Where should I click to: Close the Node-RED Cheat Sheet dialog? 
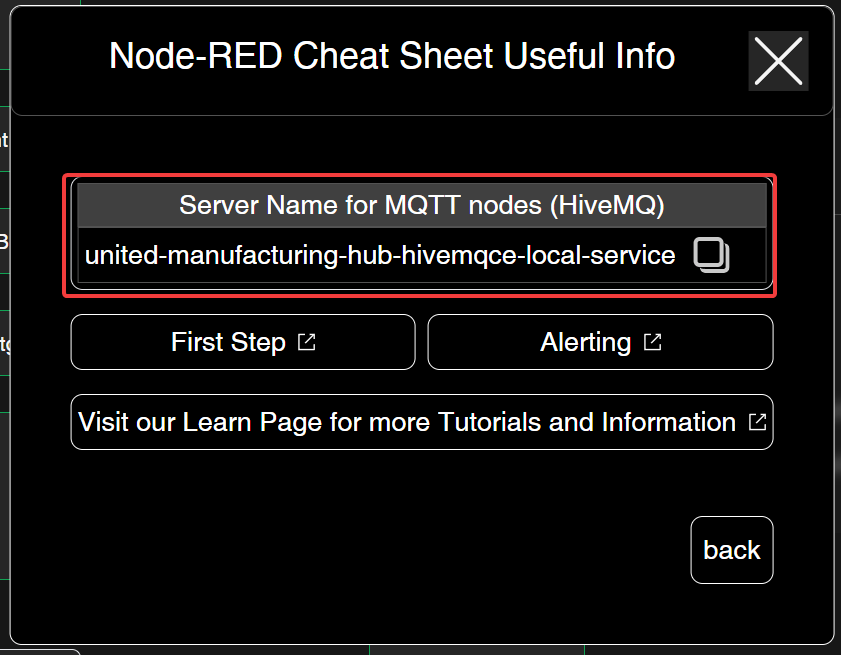778,61
